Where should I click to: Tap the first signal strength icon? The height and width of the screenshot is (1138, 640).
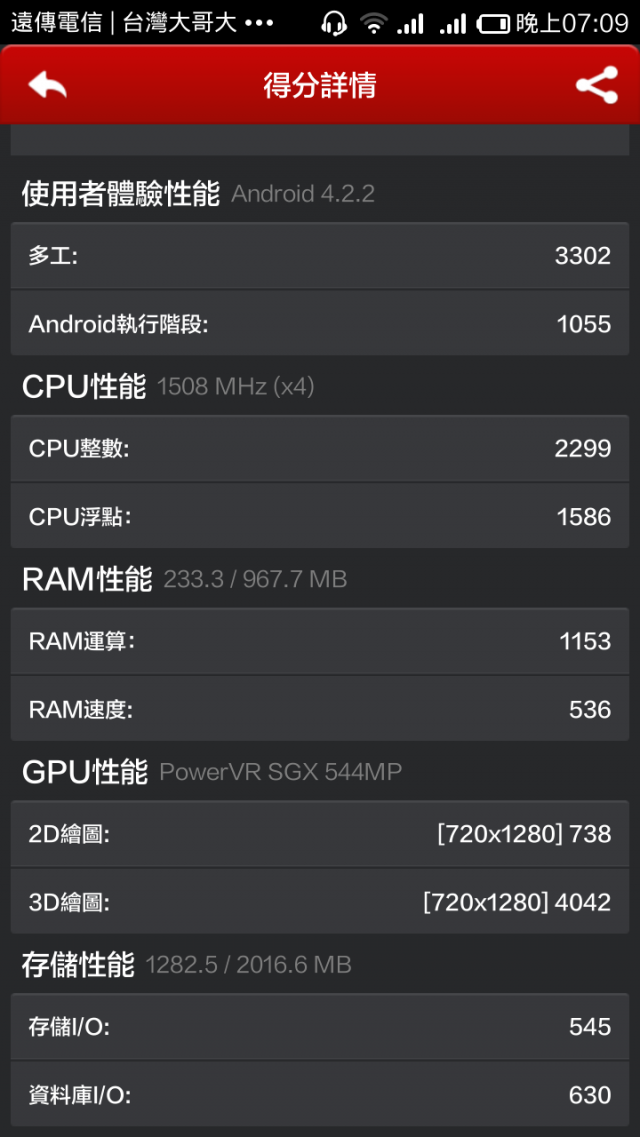coord(410,24)
